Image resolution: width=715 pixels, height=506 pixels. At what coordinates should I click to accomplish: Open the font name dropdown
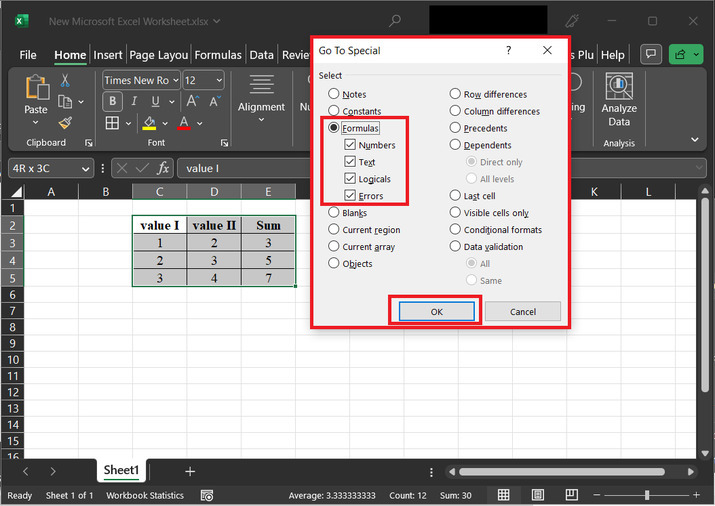(x=175, y=80)
